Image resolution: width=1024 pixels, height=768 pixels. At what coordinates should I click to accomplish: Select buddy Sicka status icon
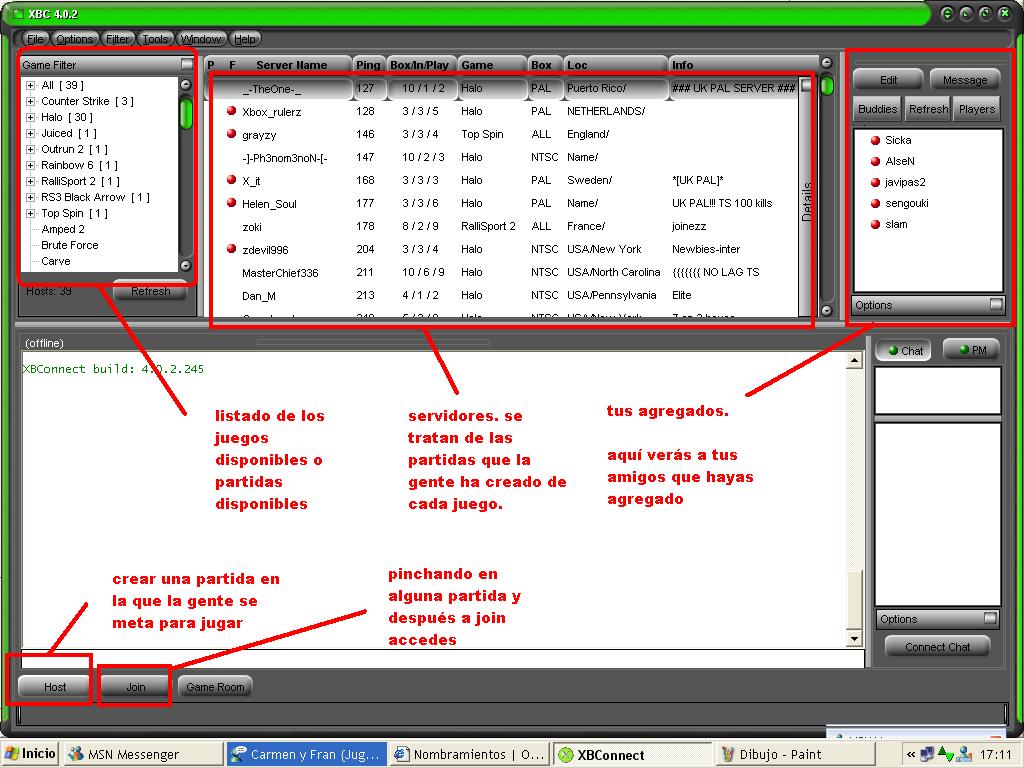[x=876, y=140]
